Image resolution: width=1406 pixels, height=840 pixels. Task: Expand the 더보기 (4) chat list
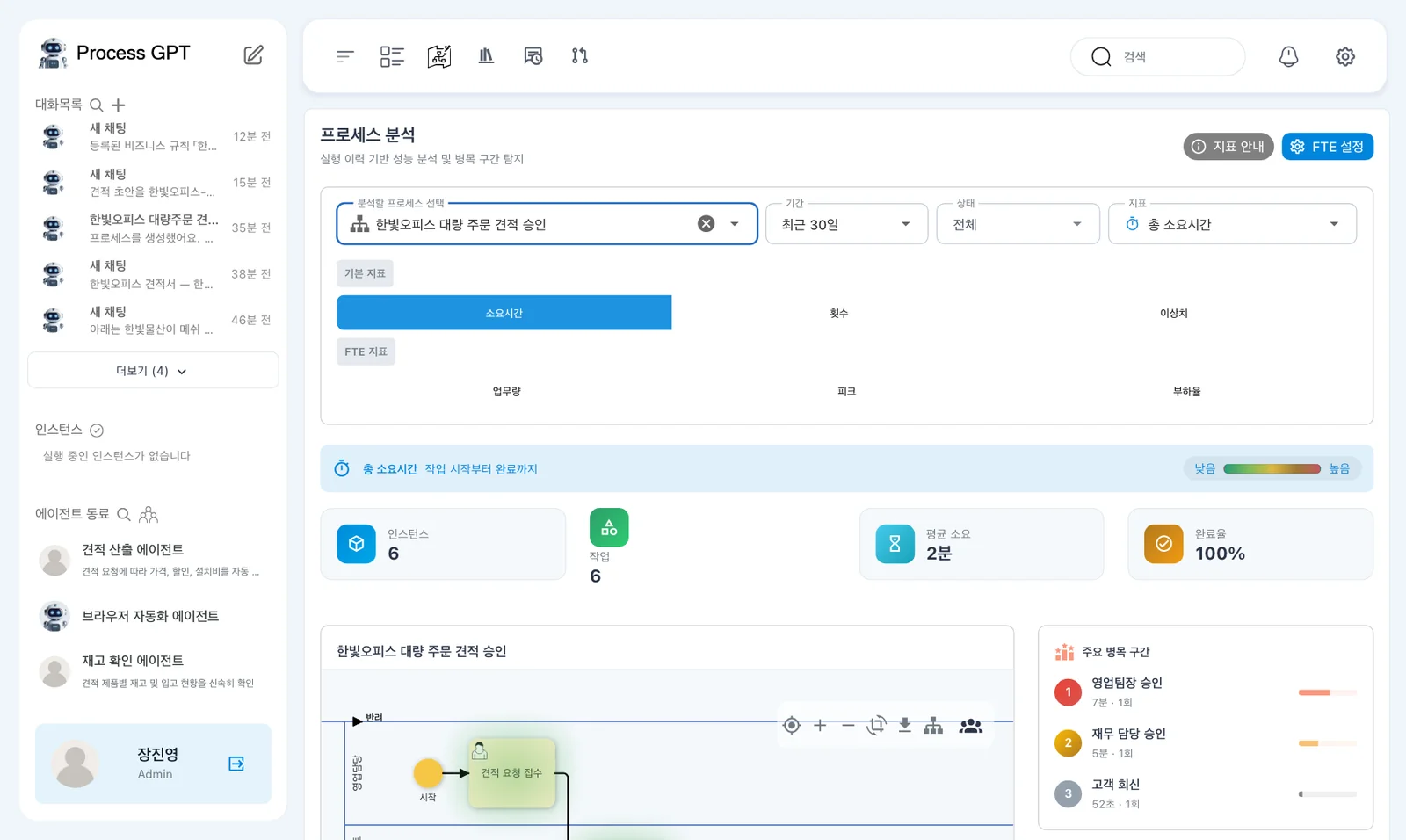click(153, 371)
